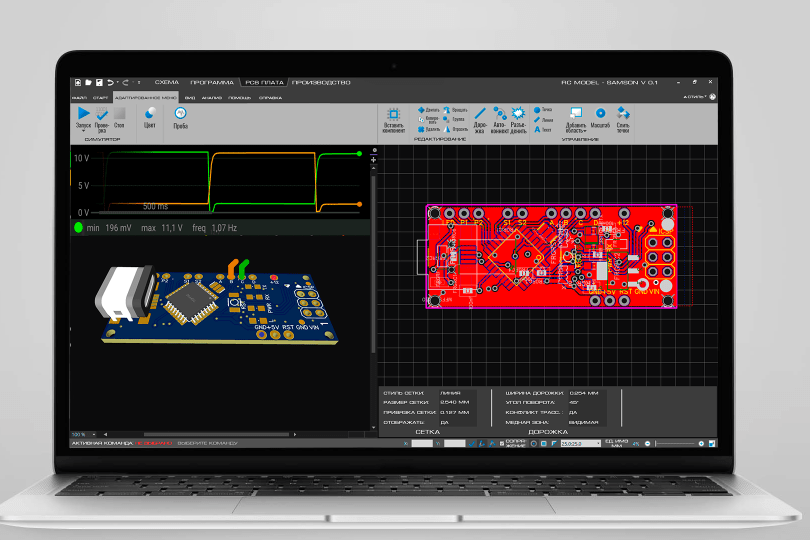Viewport: 810px width, 540px height.
Task: Toggle the circle snap mode in status bar
Action: point(534,443)
